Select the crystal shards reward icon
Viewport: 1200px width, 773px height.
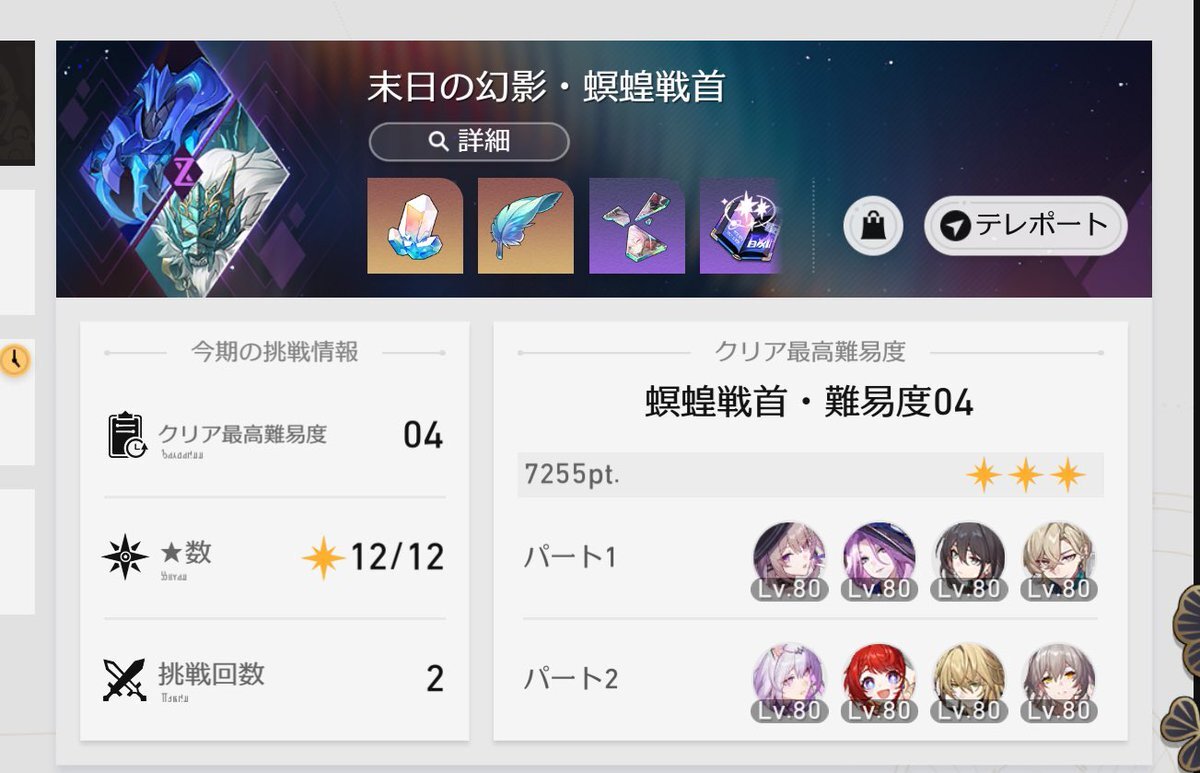[x=637, y=226]
